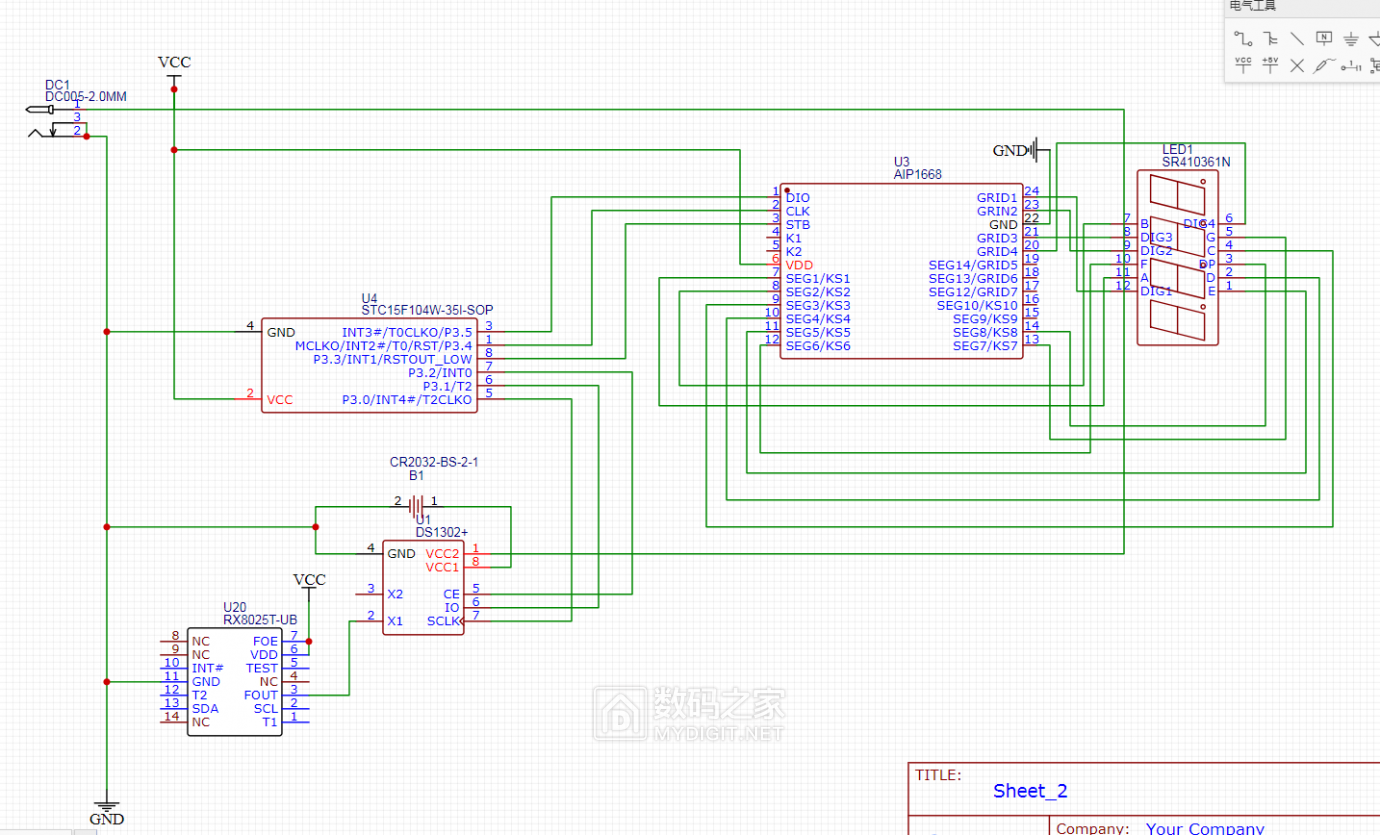The width and height of the screenshot is (1380, 835).
Task: Click the DC1 designator label
Action: coord(57,85)
